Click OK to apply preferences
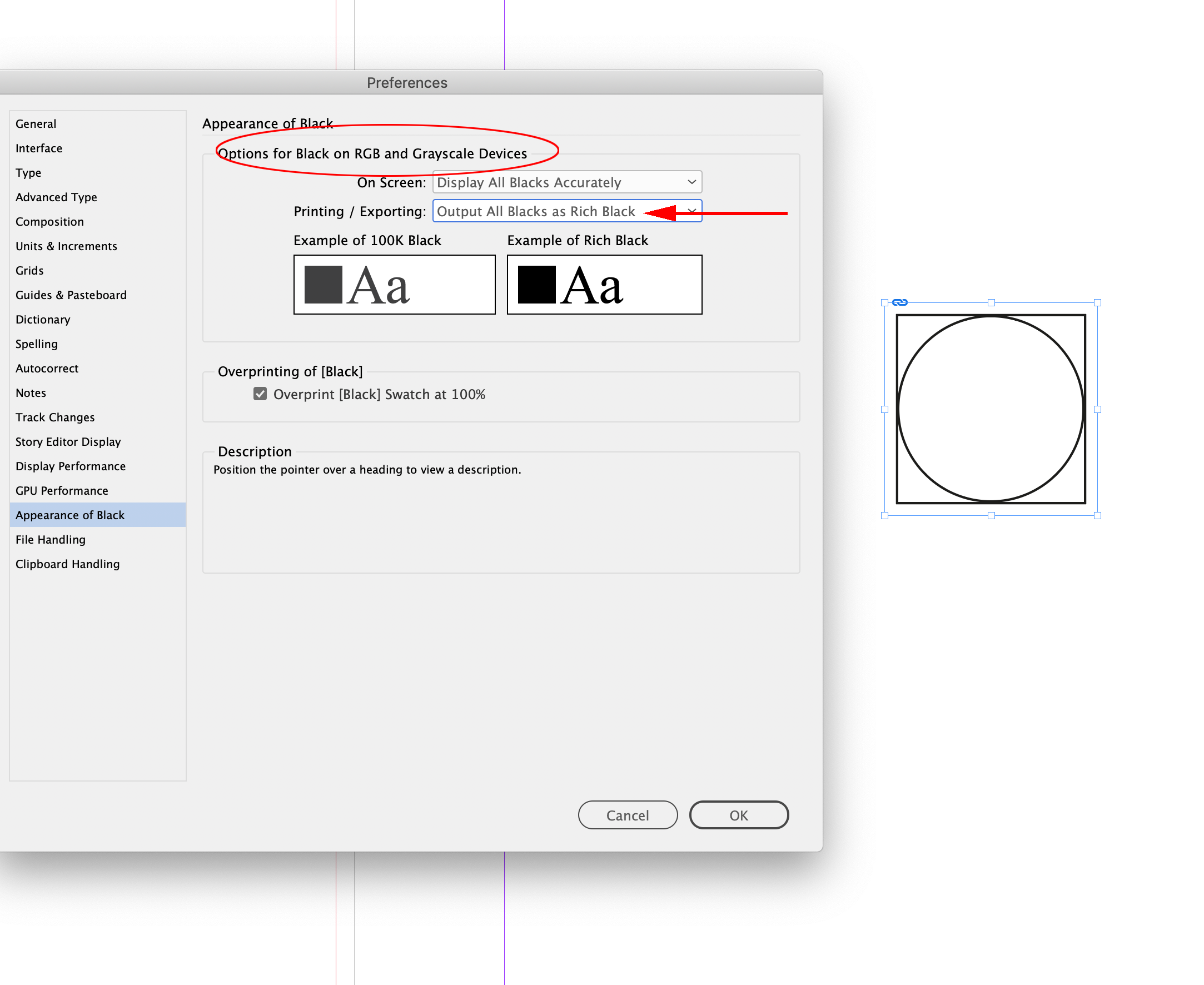 pos(739,815)
